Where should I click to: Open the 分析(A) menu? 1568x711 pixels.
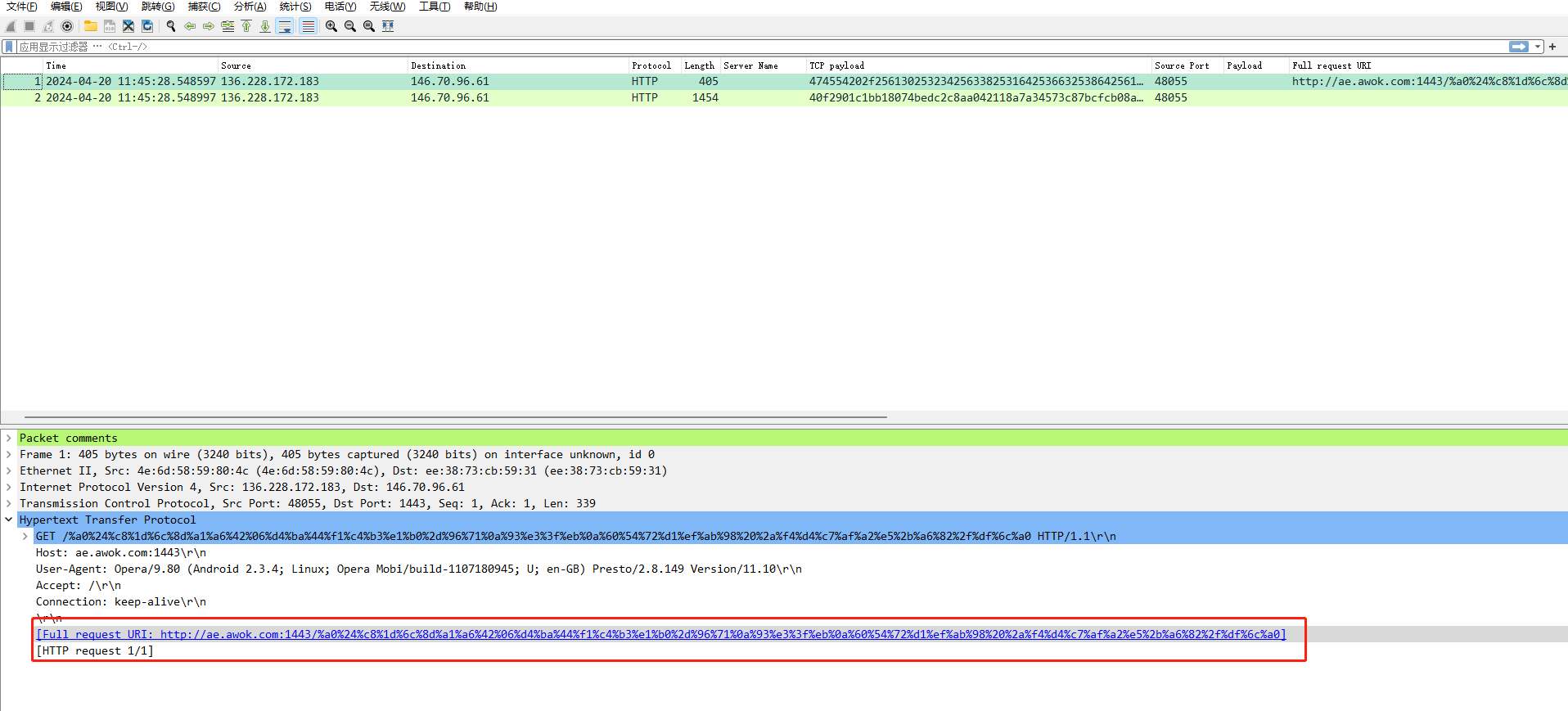[x=250, y=7]
